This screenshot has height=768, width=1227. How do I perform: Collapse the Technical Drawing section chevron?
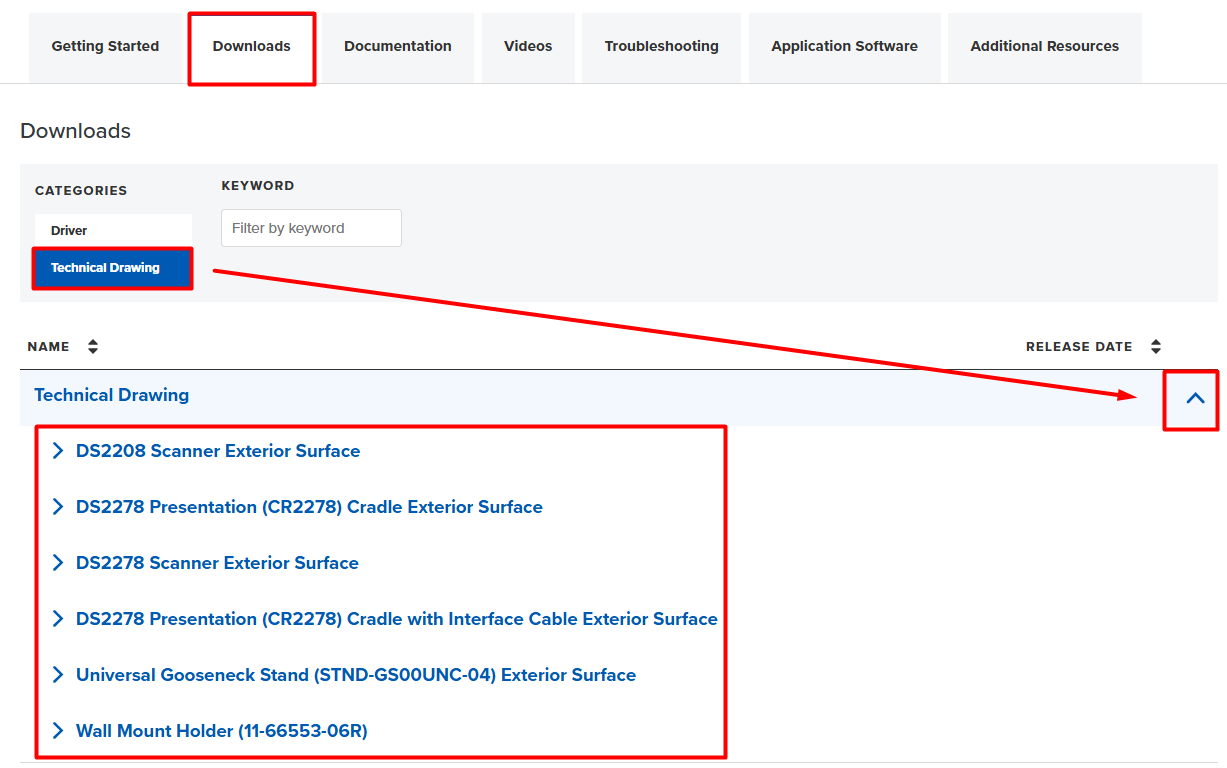1192,398
